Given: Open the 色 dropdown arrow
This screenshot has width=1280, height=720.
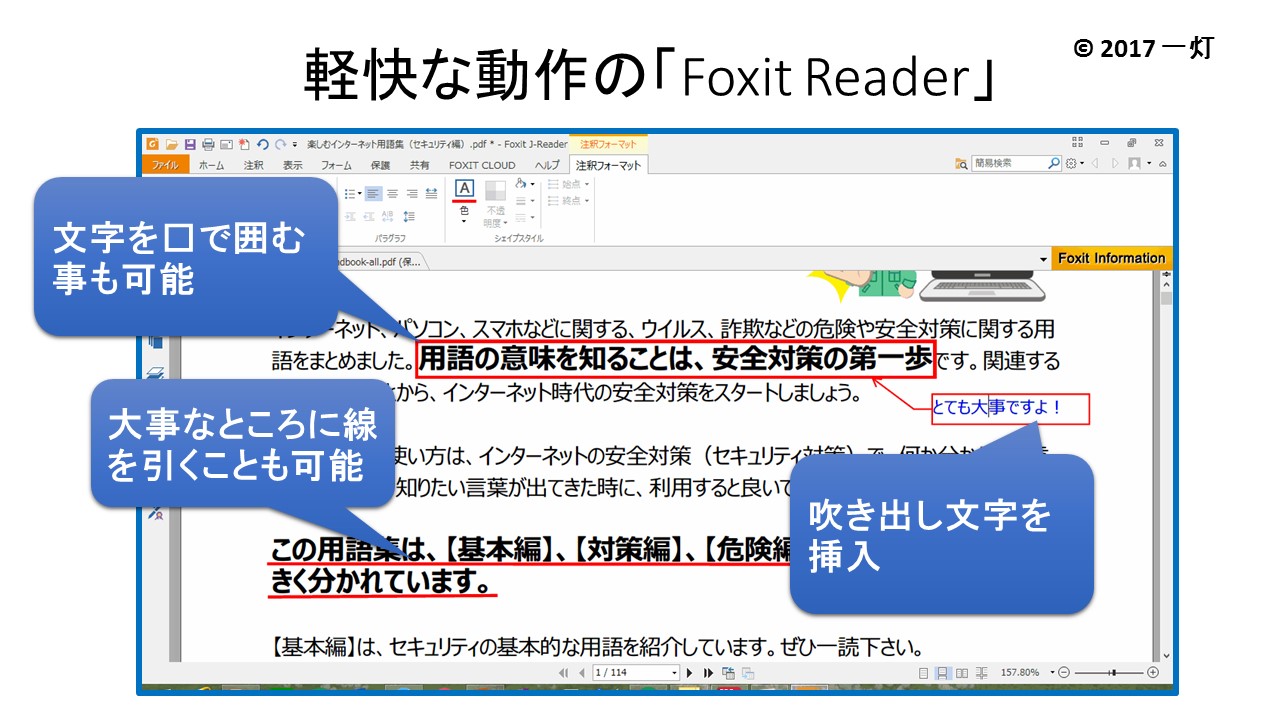Looking at the screenshot, I should pyautogui.click(x=464, y=221).
